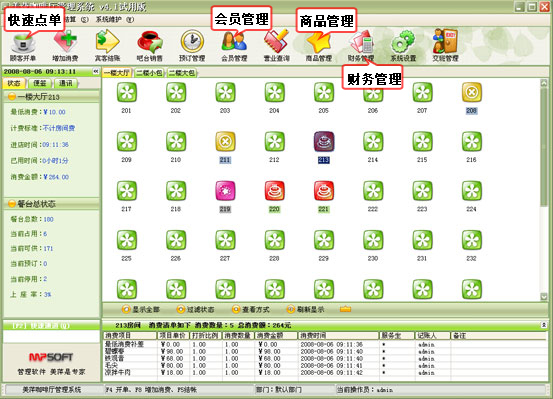Collapse the 一楼大厅213 section

[12, 96]
